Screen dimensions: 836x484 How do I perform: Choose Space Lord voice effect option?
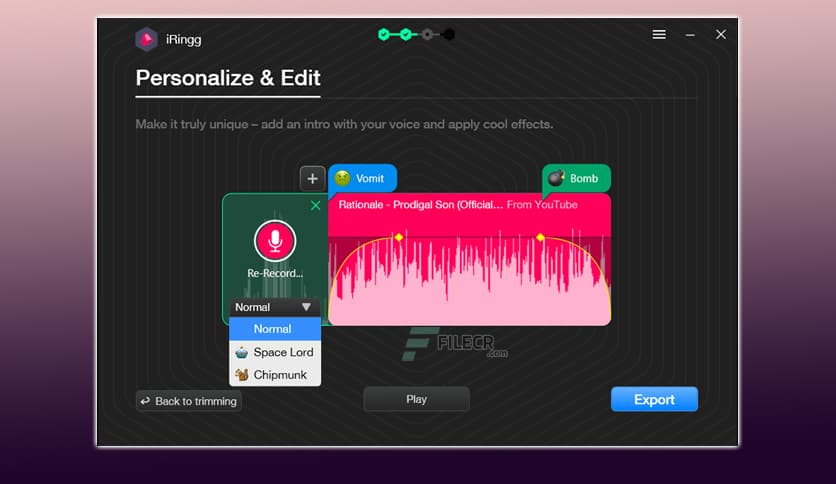(282, 352)
